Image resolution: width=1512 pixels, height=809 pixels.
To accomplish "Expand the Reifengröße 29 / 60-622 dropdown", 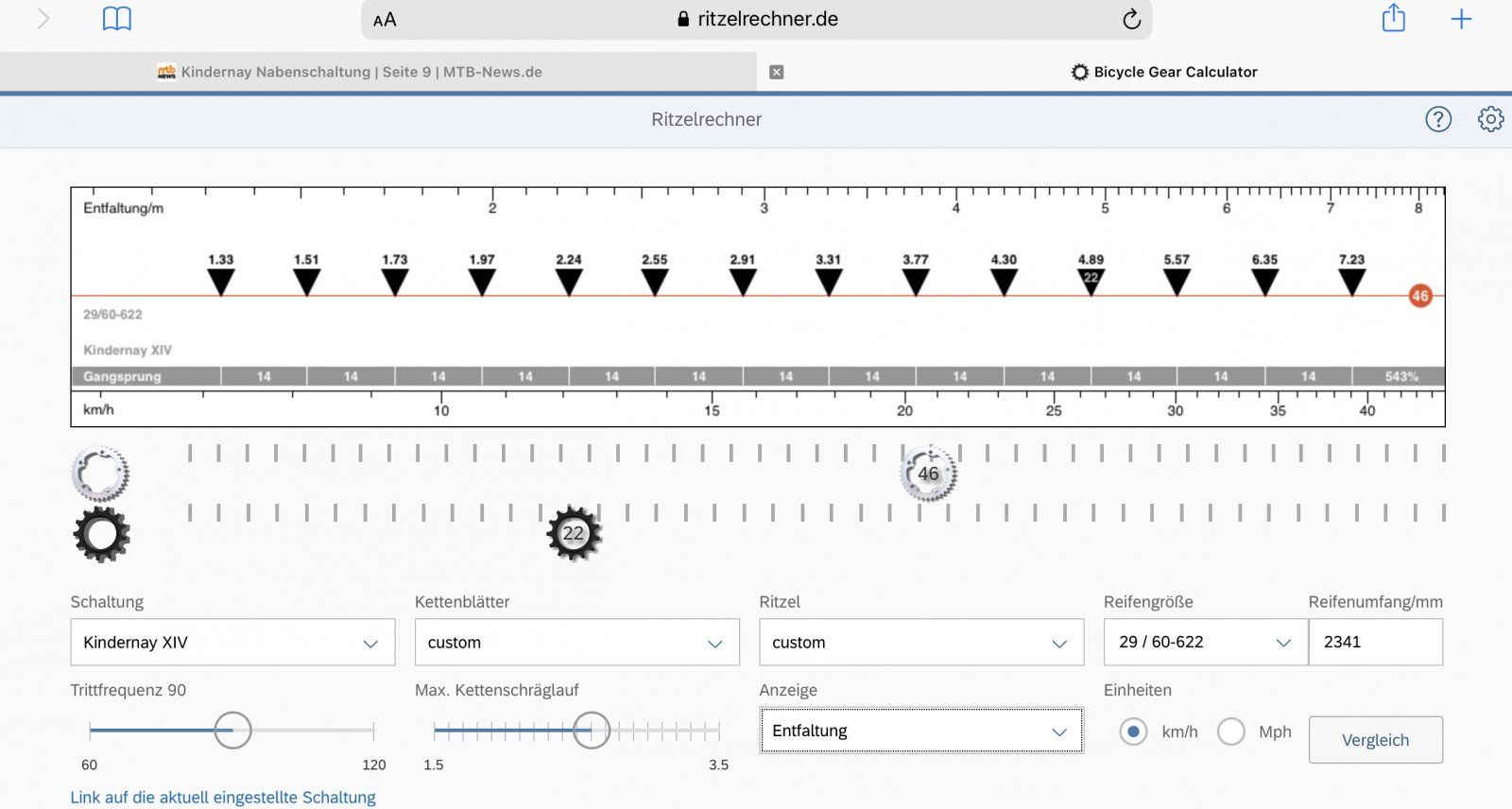I will point(1205,643).
